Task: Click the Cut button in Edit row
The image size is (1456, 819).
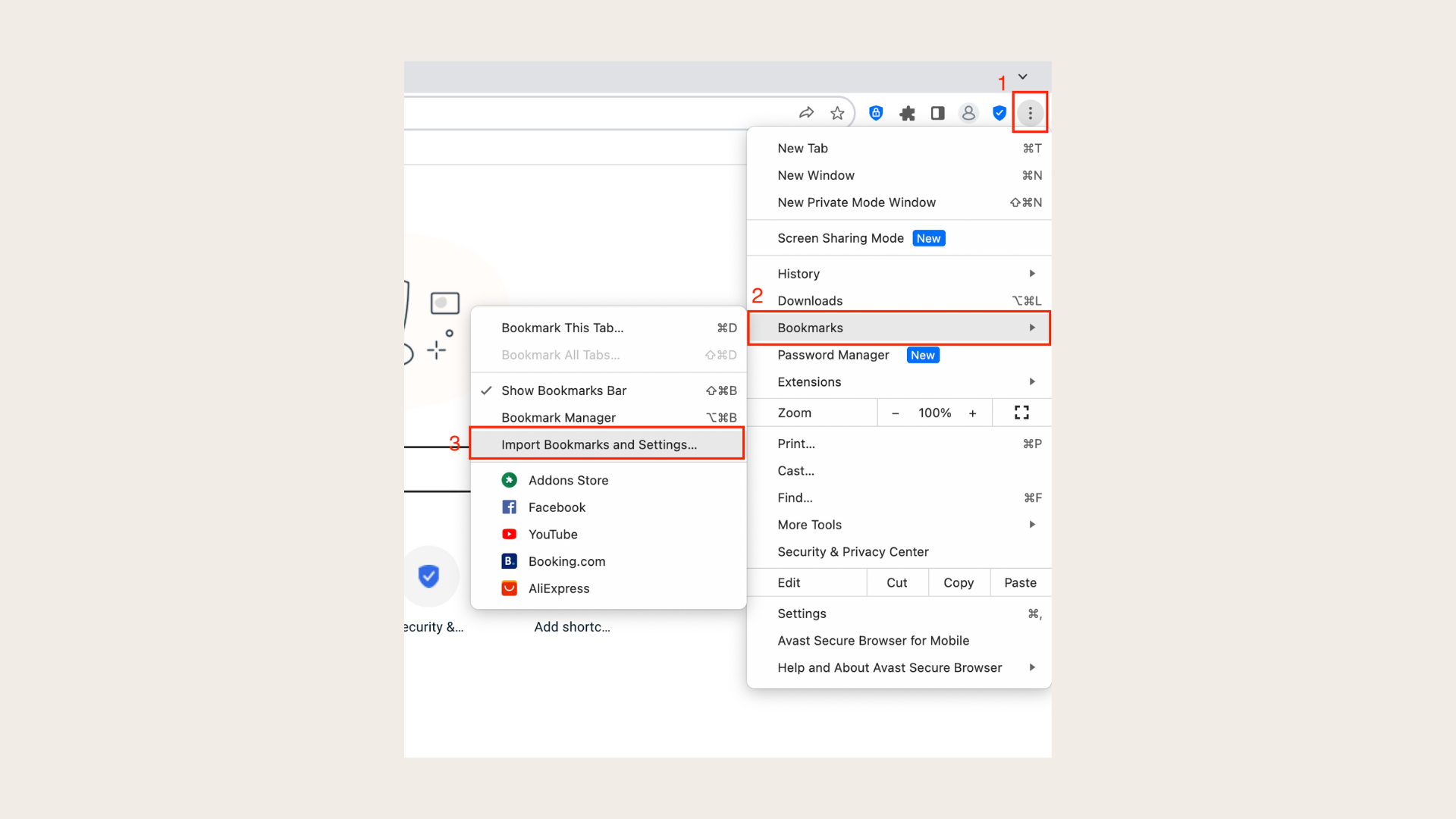Action: 897,582
